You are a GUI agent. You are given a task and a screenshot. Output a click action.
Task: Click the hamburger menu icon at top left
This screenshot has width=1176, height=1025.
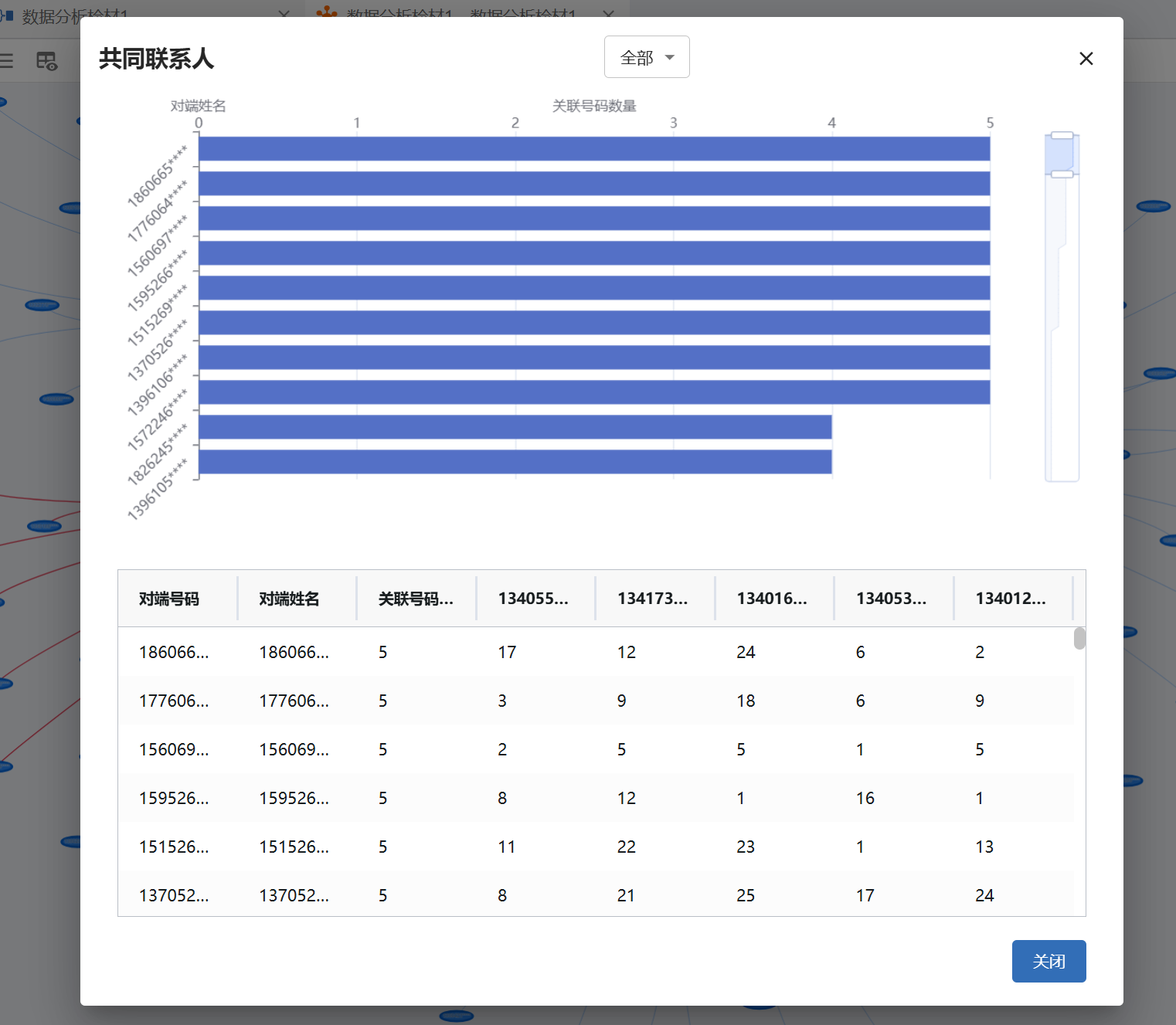7,61
